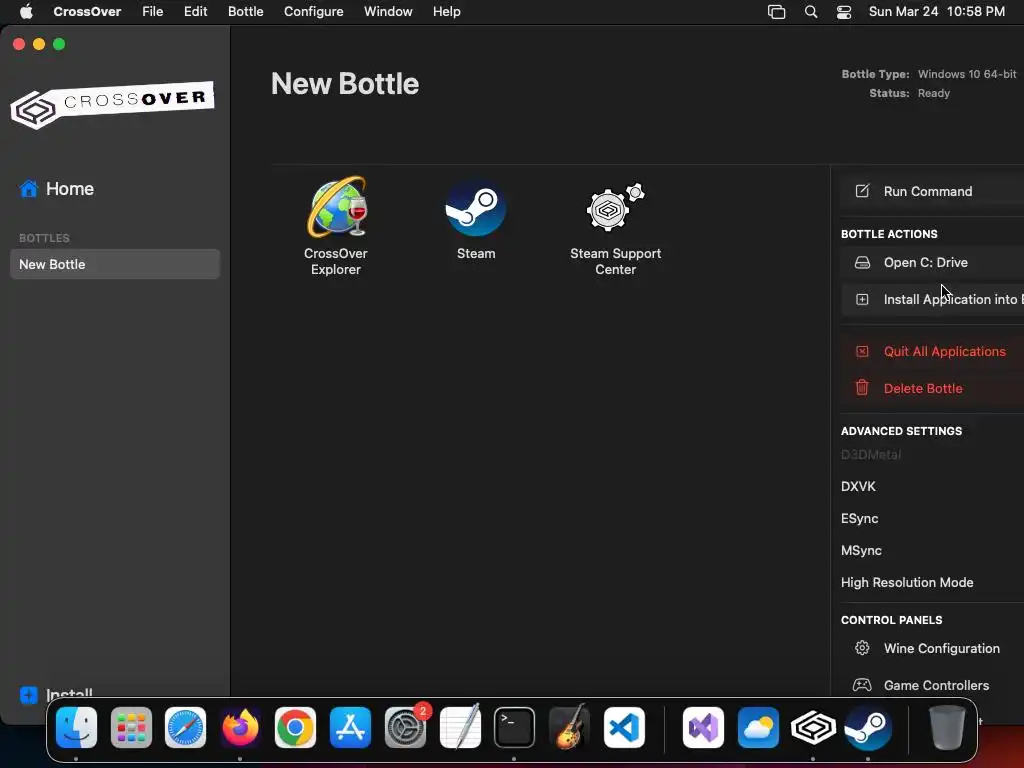Open Terminal from the Dock

tap(514, 728)
